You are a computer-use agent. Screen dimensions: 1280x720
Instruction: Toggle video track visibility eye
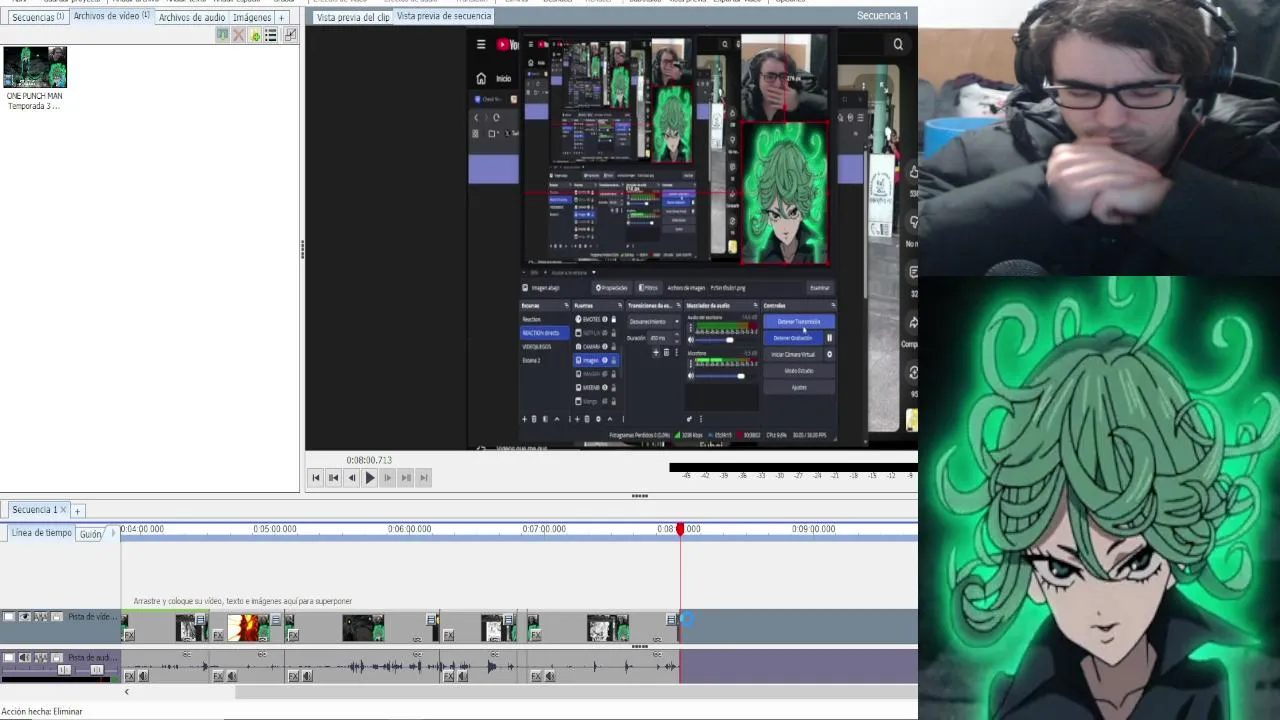tap(25, 617)
